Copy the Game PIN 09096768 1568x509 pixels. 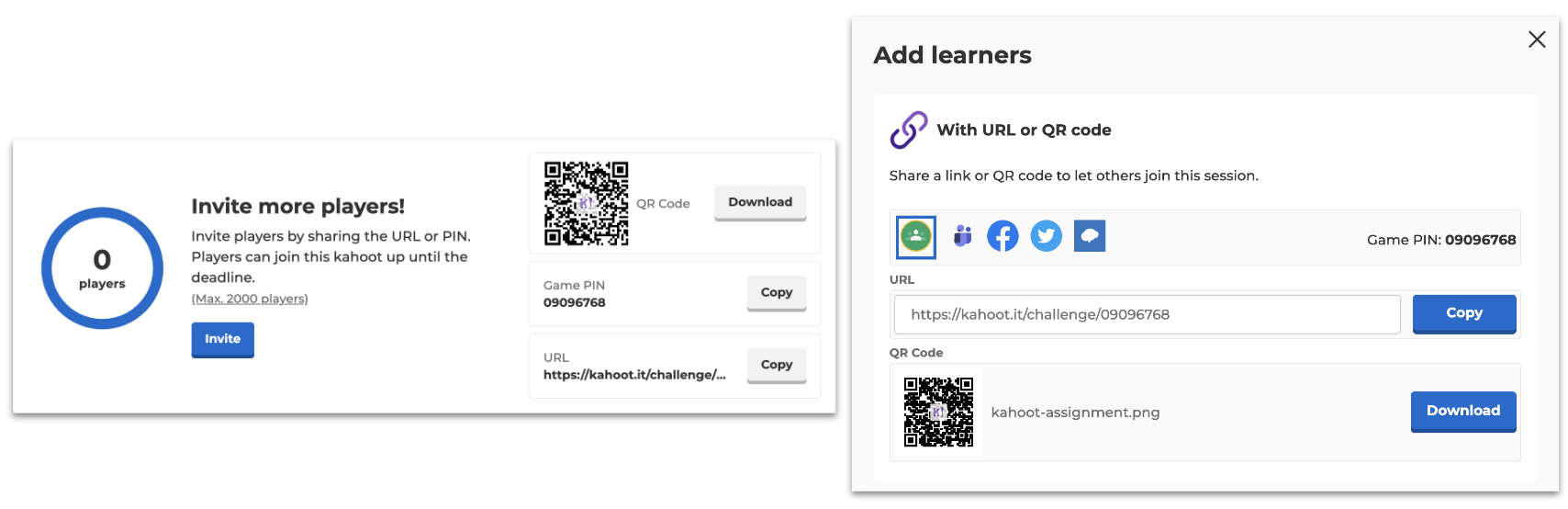[776, 292]
